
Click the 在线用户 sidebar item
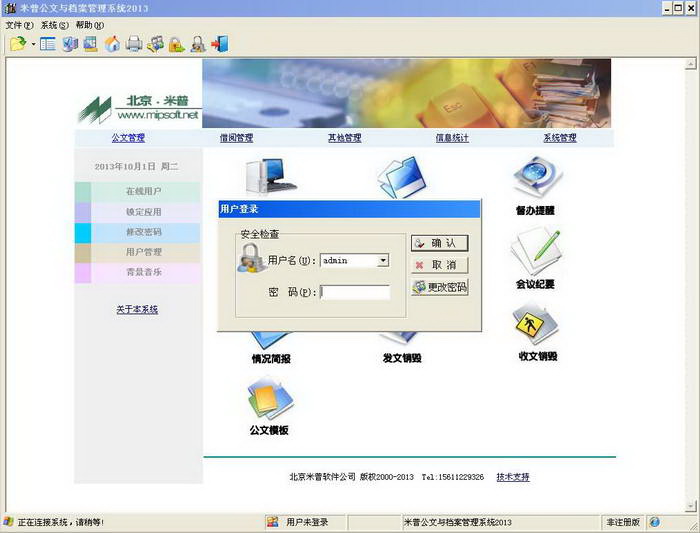coord(138,192)
